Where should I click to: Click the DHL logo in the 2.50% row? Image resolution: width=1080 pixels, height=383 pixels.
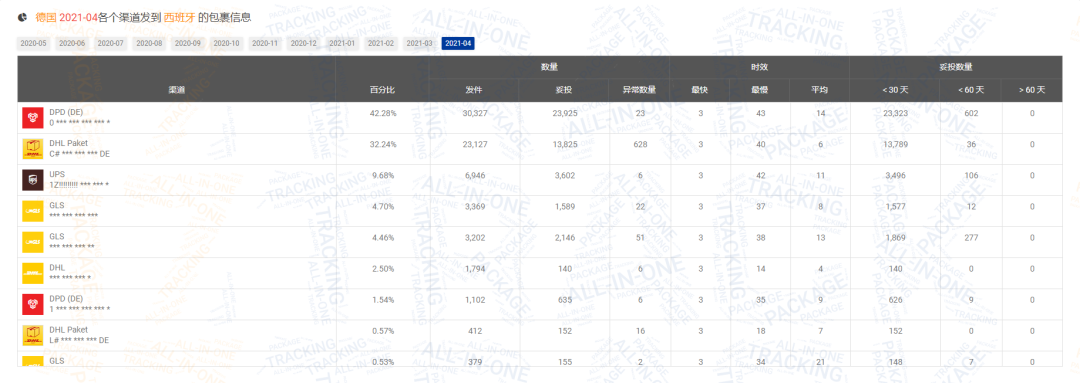pos(32,273)
